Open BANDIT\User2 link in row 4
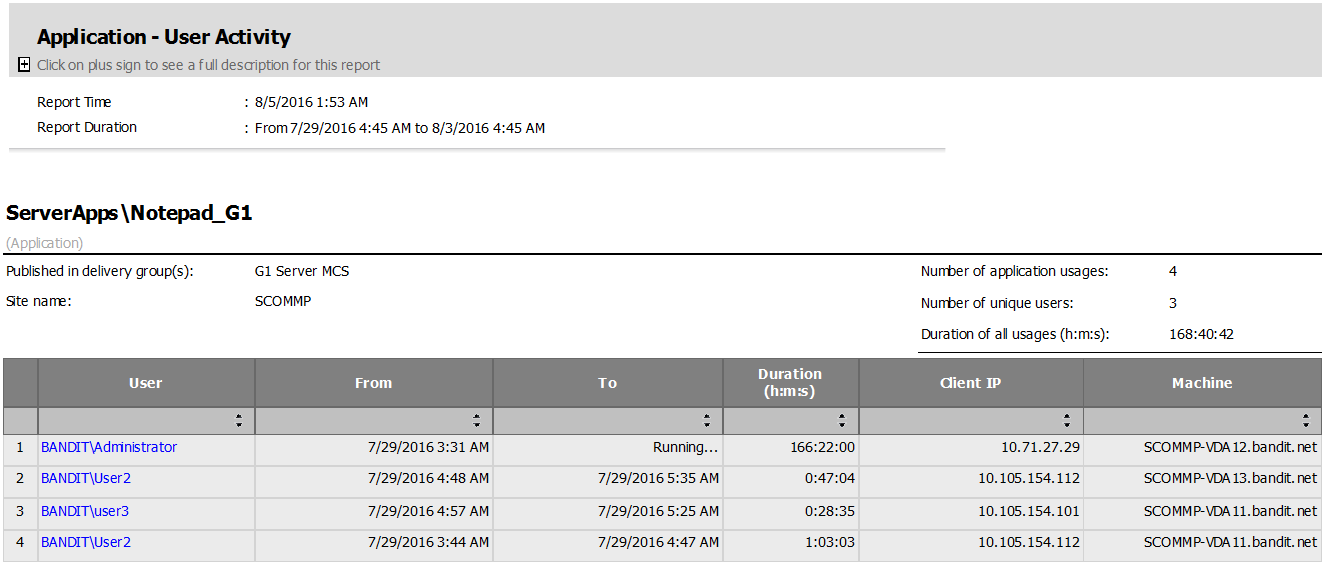The width and height of the screenshot is (1325, 565). [x=86, y=543]
